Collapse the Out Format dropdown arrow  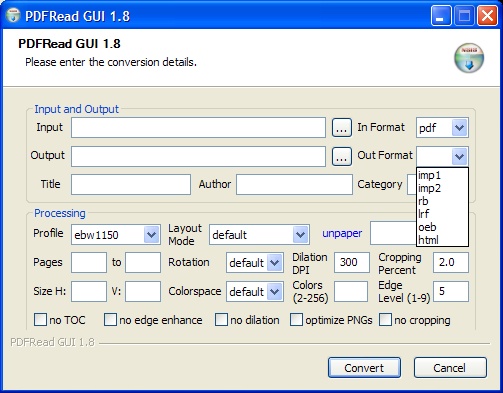tap(459, 156)
